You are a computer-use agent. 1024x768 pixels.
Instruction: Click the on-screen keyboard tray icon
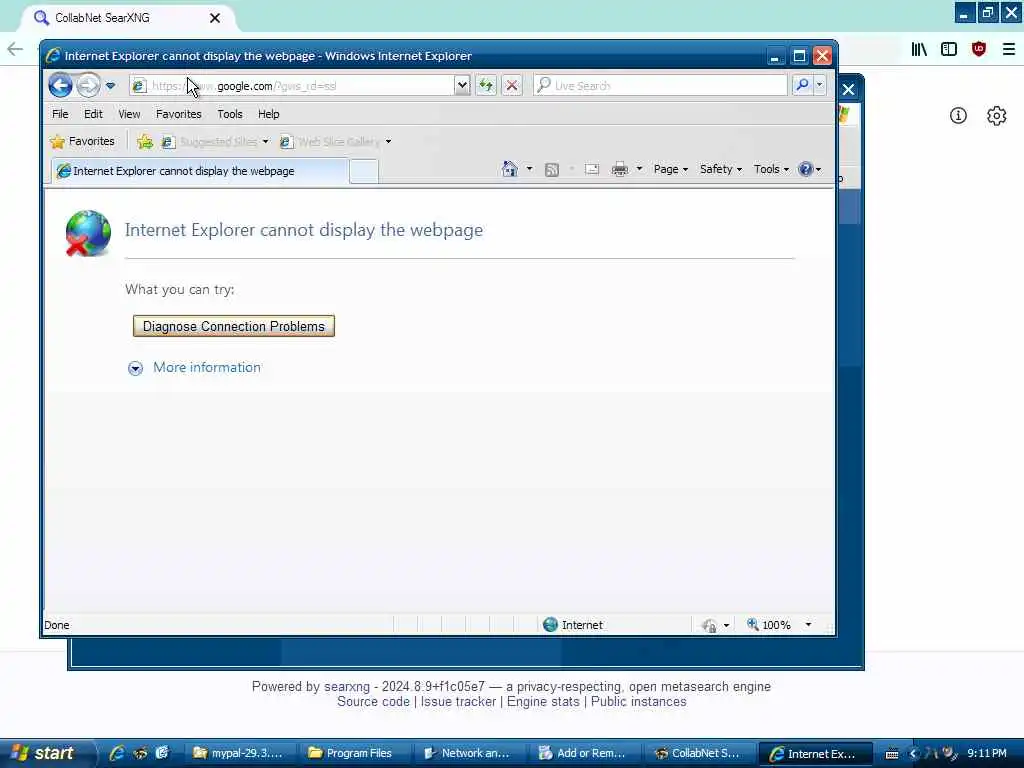point(892,754)
